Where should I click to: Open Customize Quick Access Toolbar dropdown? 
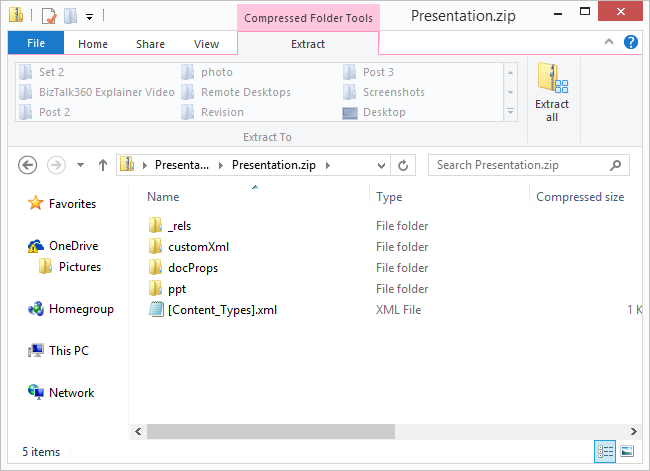coord(89,17)
